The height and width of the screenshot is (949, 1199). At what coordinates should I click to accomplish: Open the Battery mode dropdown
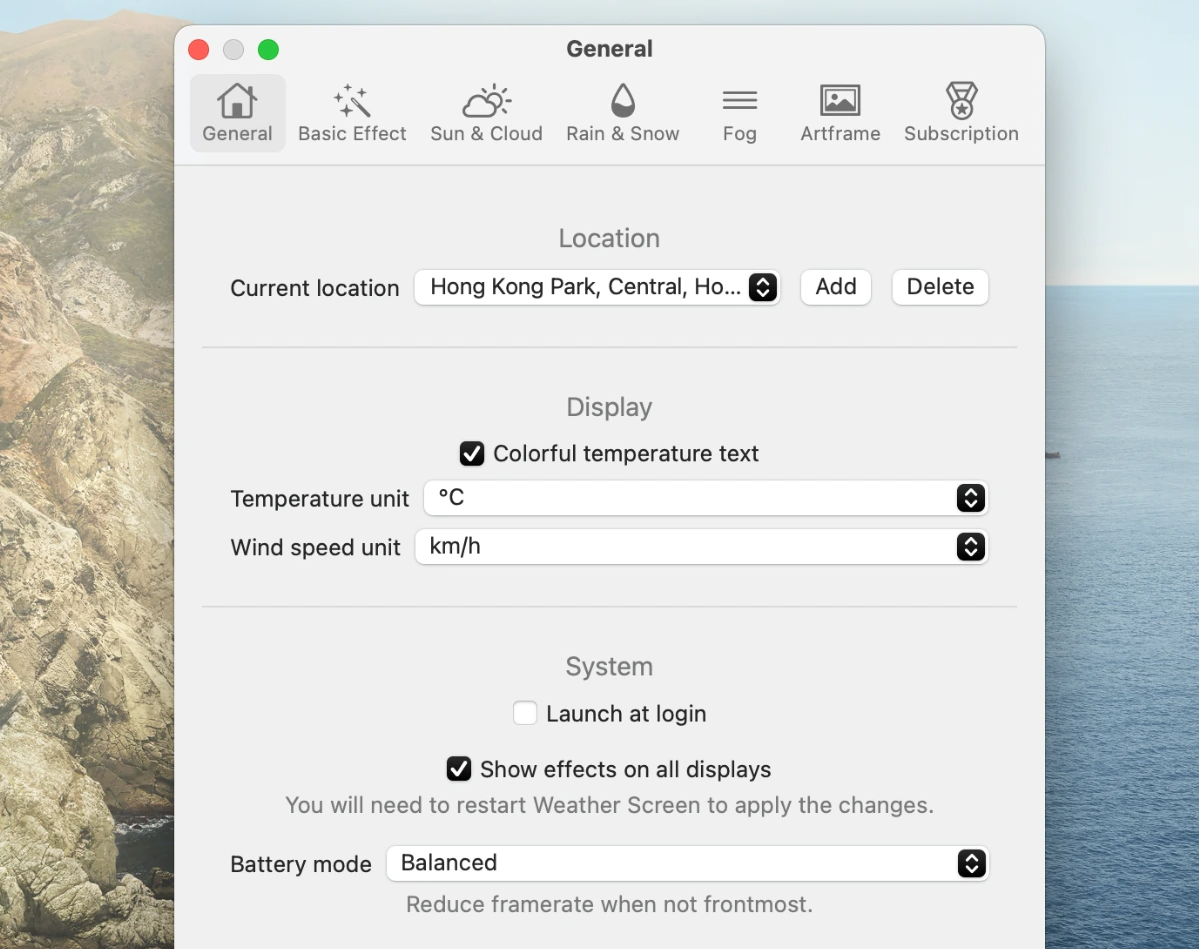pyautogui.click(x=687, y=863)
